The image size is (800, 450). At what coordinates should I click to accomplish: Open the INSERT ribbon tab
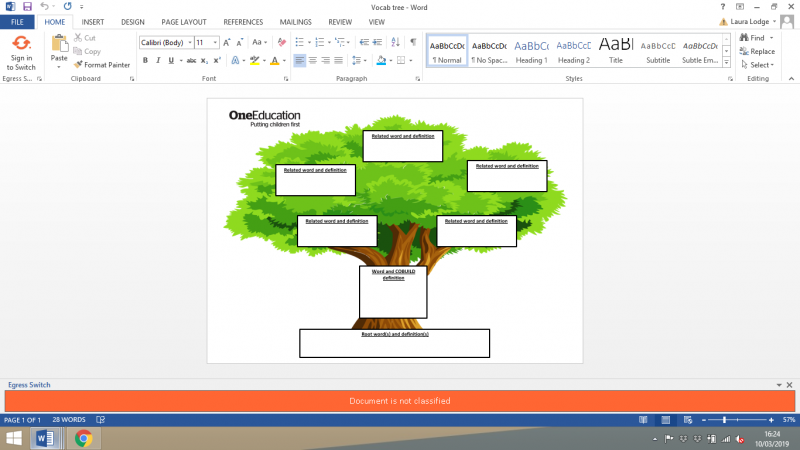(92, 22)
